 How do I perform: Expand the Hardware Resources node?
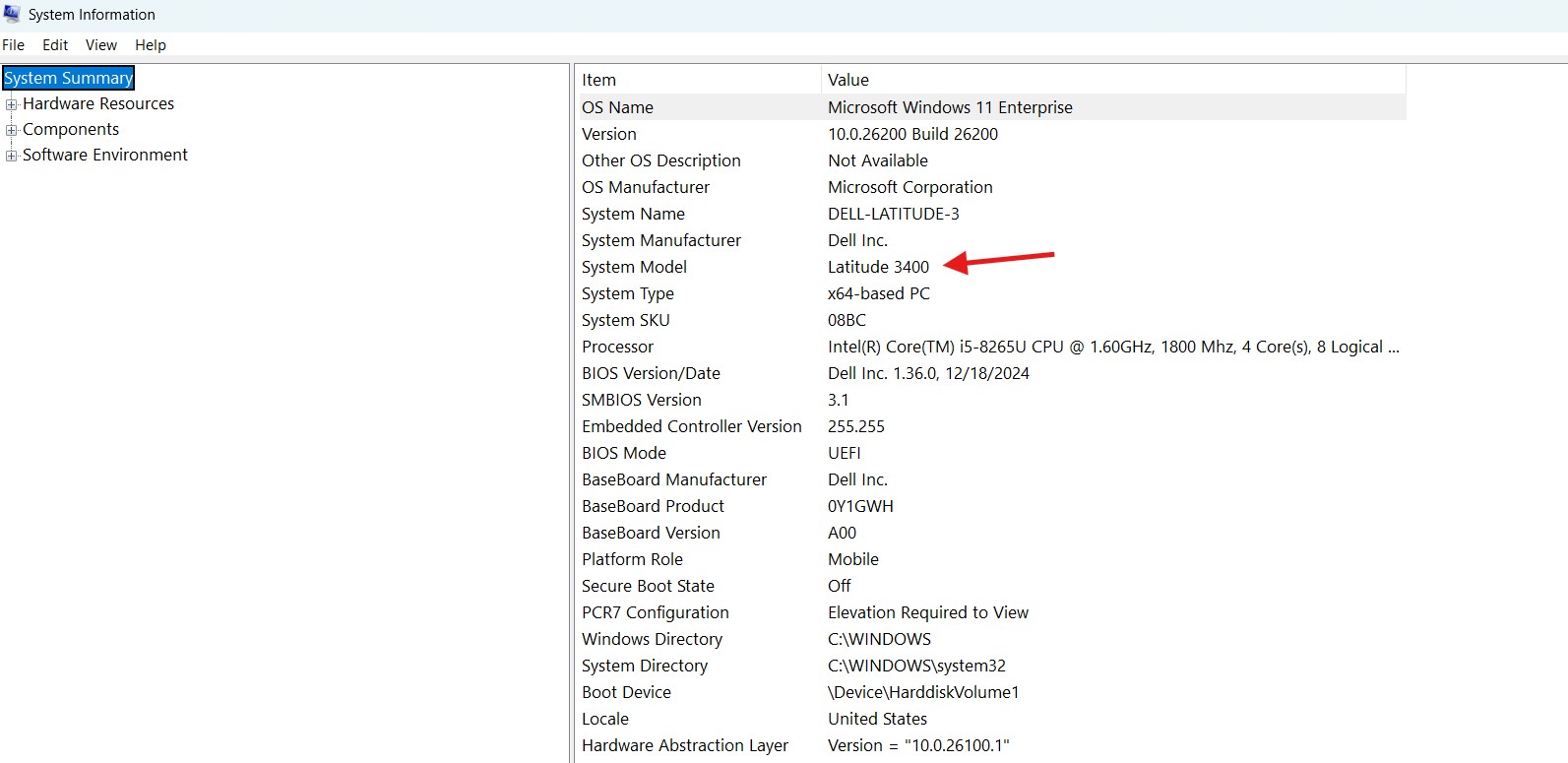point(12,104)
